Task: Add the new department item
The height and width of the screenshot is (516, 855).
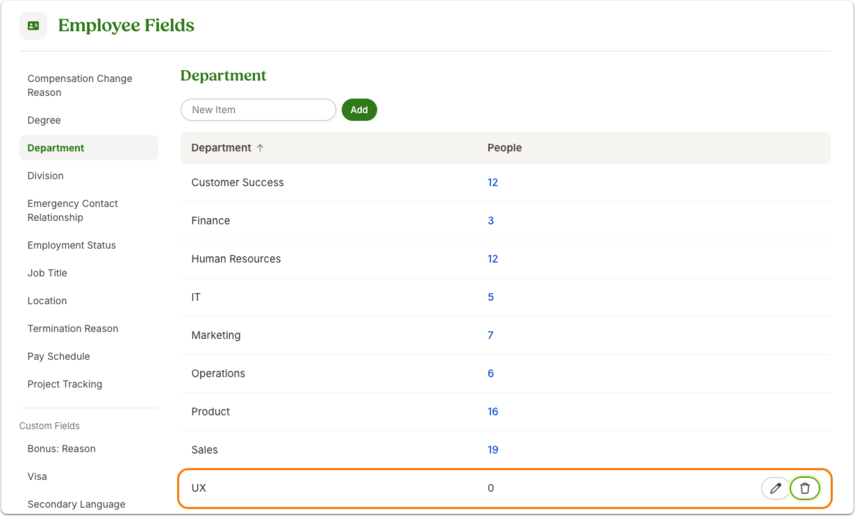Action: [359, 110]
